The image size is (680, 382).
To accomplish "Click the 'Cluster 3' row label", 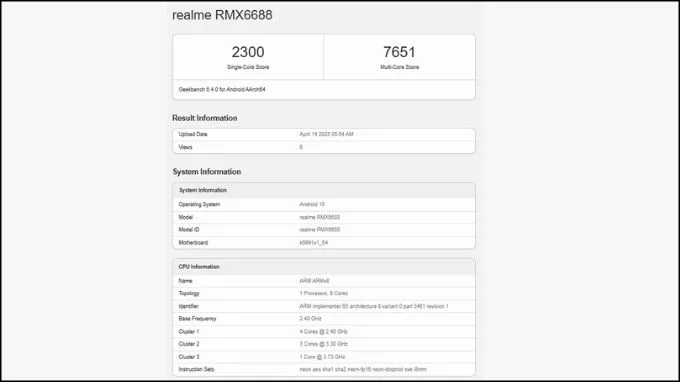I will pos(189,357).
